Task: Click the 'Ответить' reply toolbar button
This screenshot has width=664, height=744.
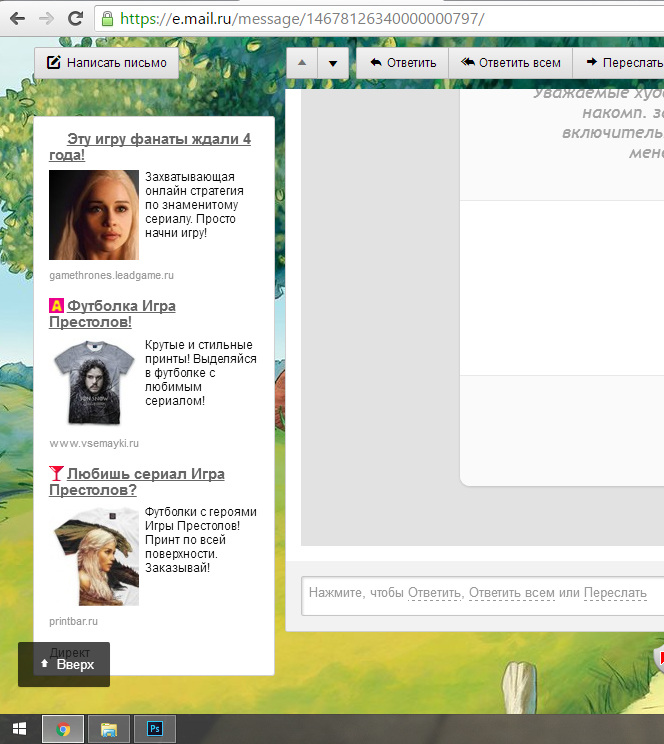Action: coord(402,63)
